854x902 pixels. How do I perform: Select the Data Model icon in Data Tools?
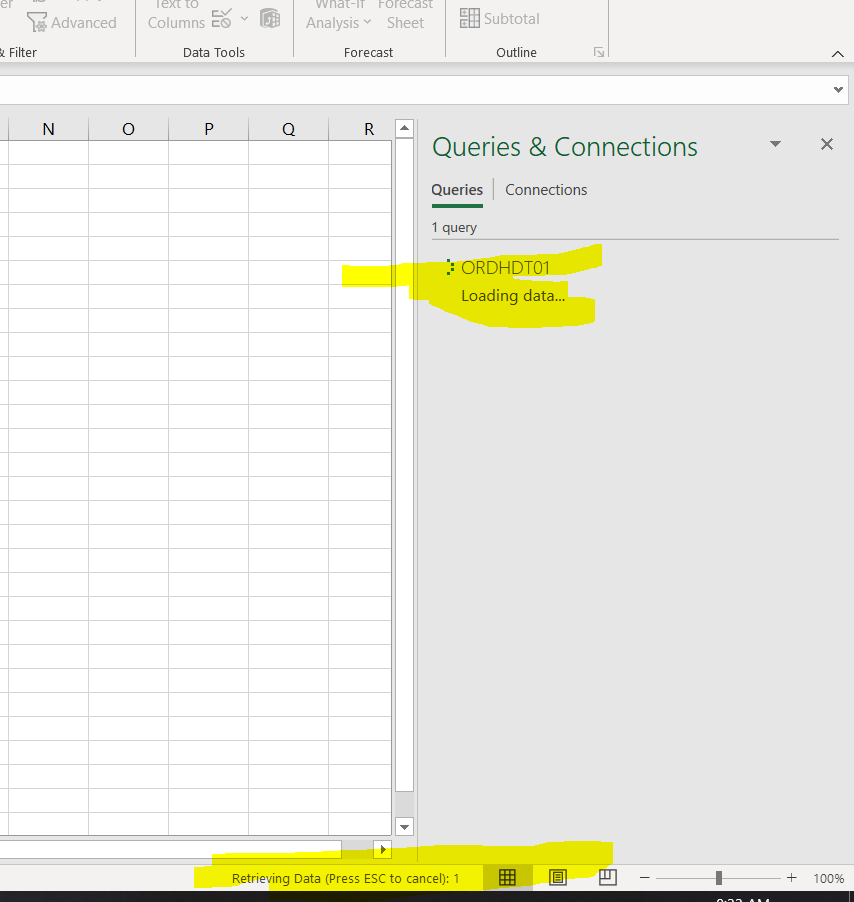pos(270,18)
